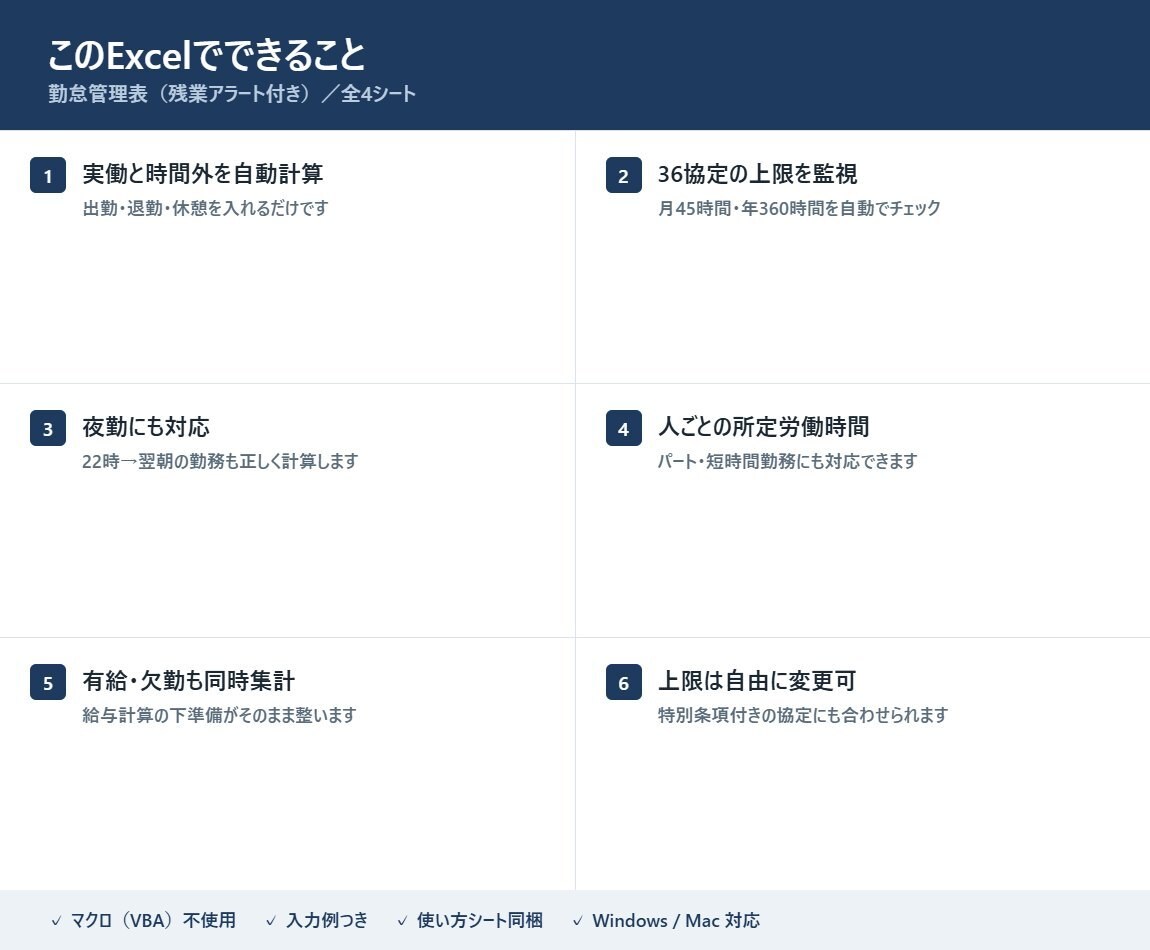Click the title このExcelでできること
The image size is (1150, 950).
[207, 55]
